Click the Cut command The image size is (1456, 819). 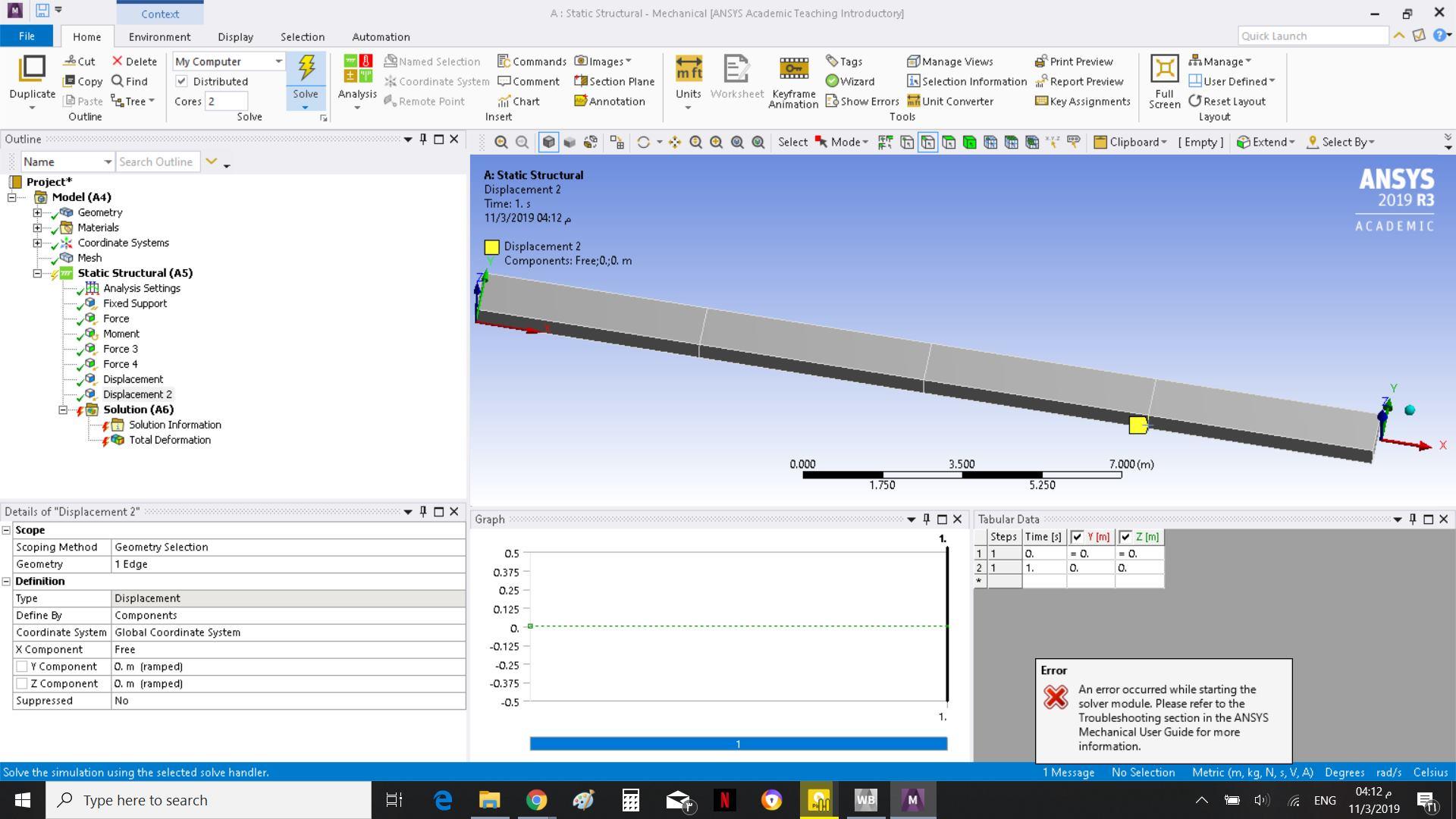click(x=79, y=61)
